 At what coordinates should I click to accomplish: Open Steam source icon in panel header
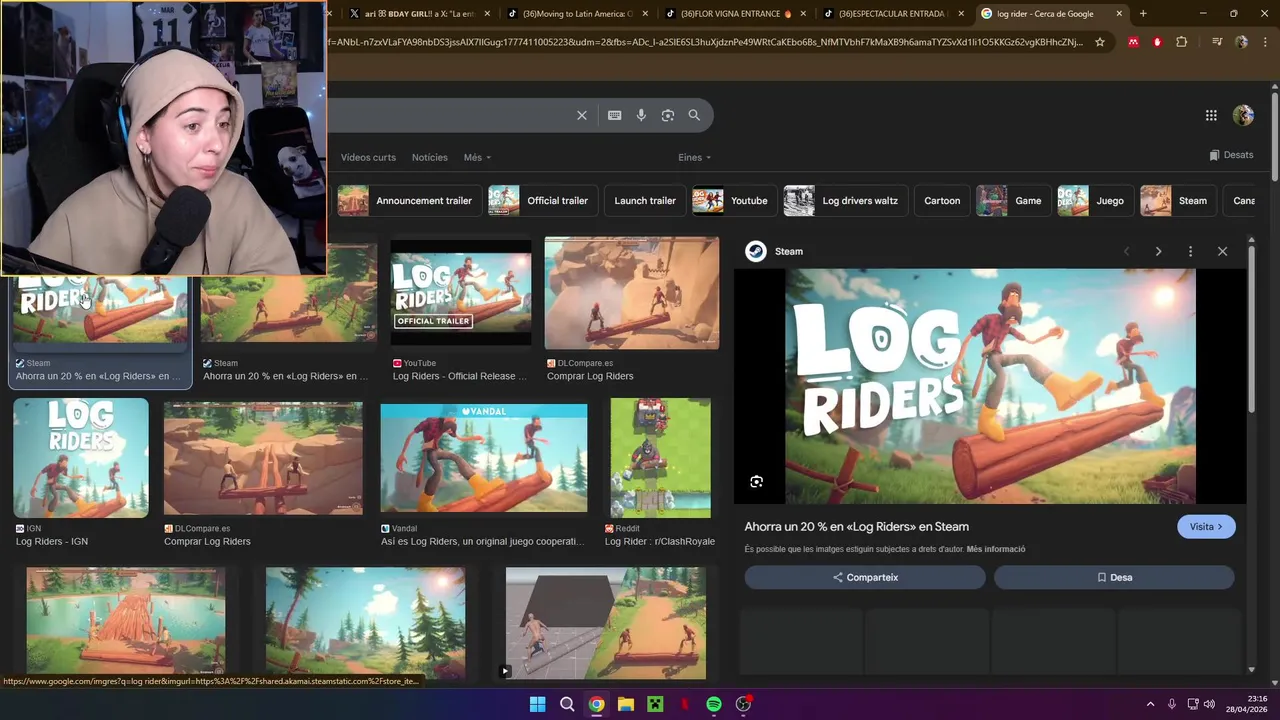click(756, 251)
